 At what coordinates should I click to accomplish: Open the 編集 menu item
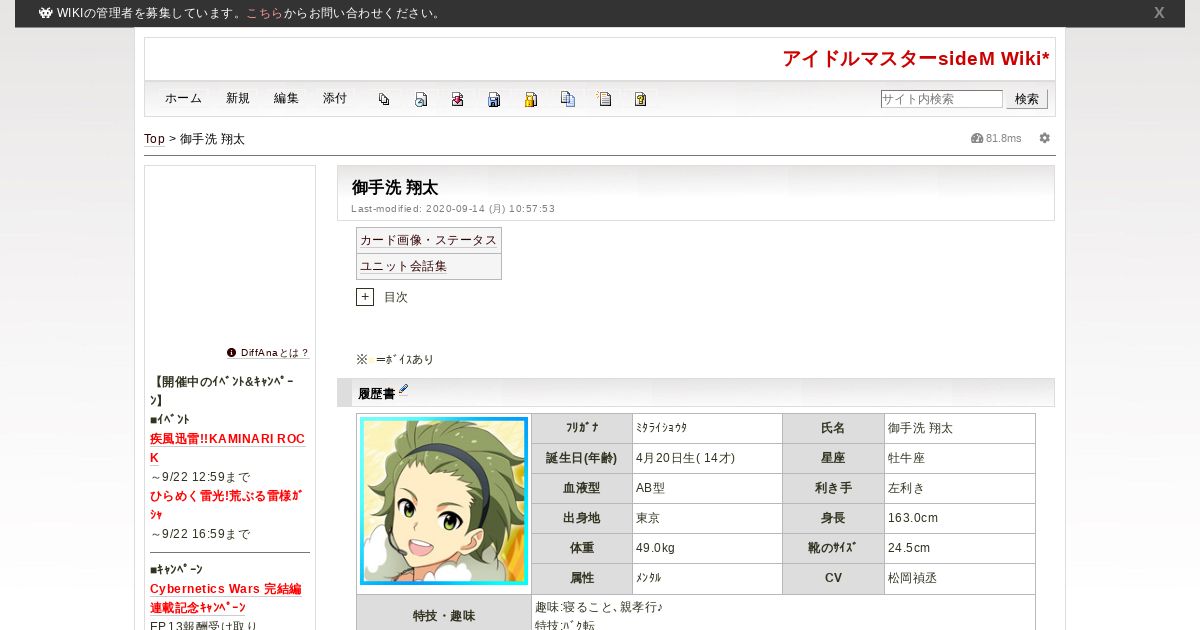(x=286, y=98)
